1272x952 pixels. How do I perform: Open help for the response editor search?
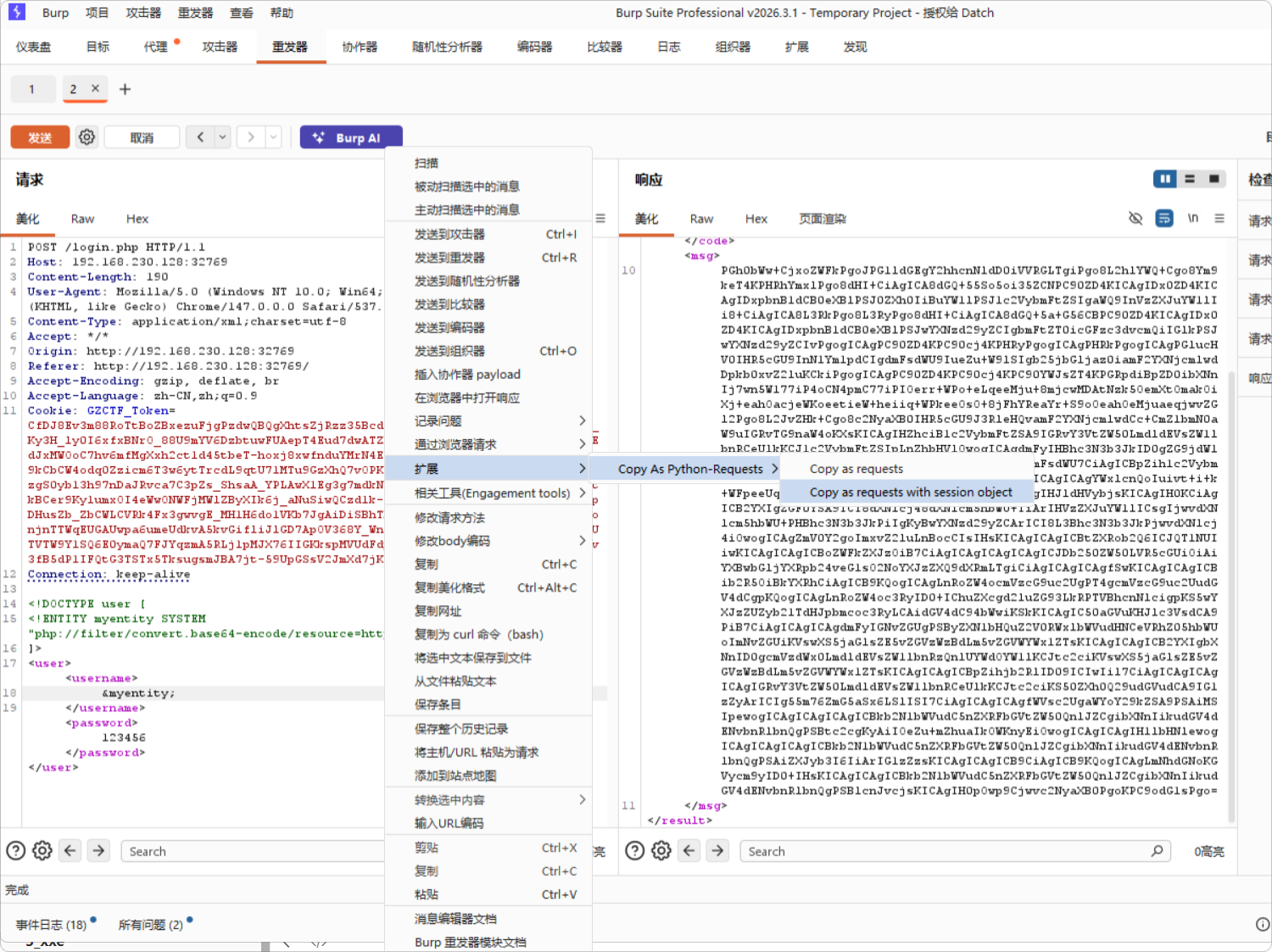pos(635,850)
